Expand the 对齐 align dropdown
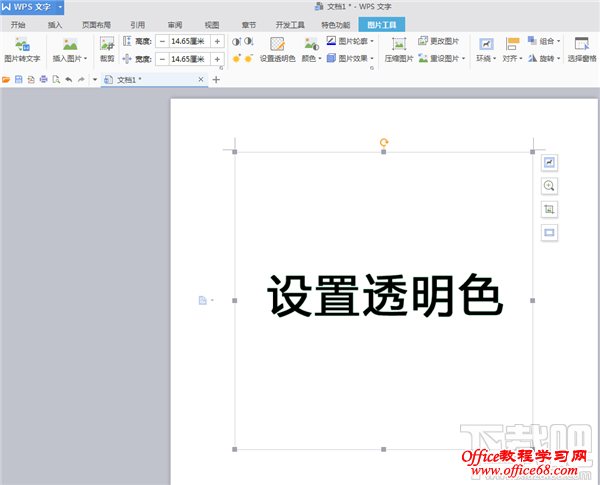This screenshot has height=485, width=600. tap(512, 59)
